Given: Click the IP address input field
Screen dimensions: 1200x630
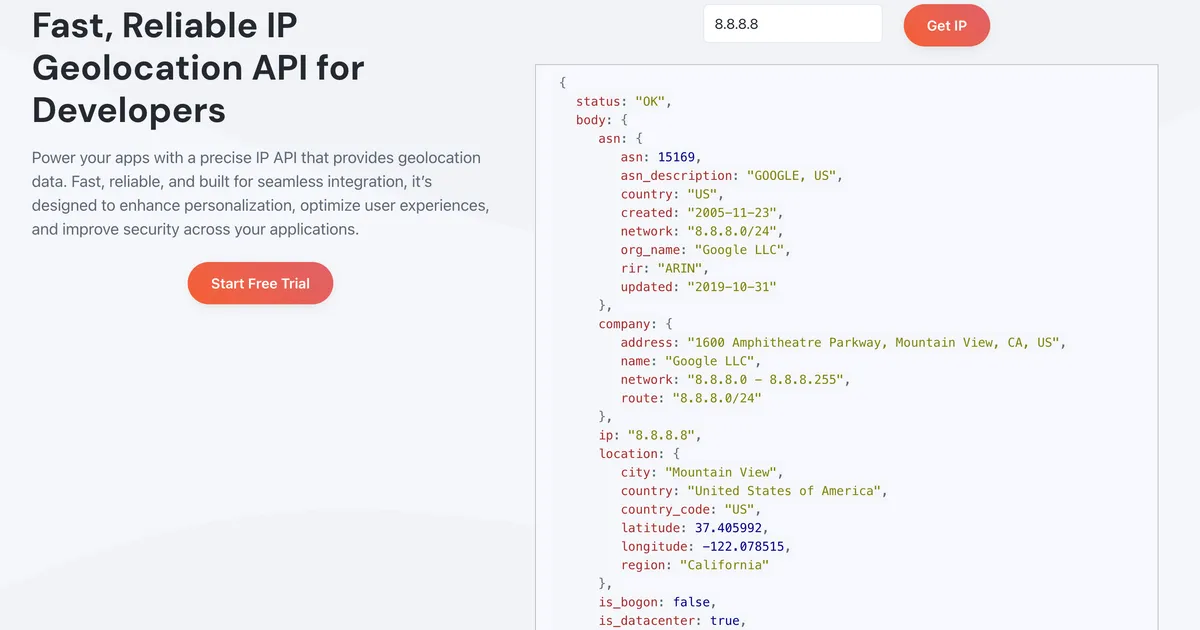Looking at the screenshot, I should click(x=793, y=23).
